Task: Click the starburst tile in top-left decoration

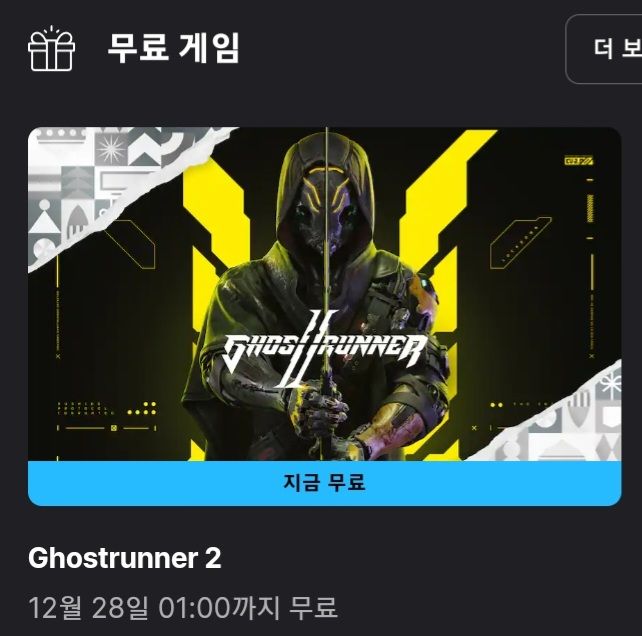Action: (x=109, y=149)
